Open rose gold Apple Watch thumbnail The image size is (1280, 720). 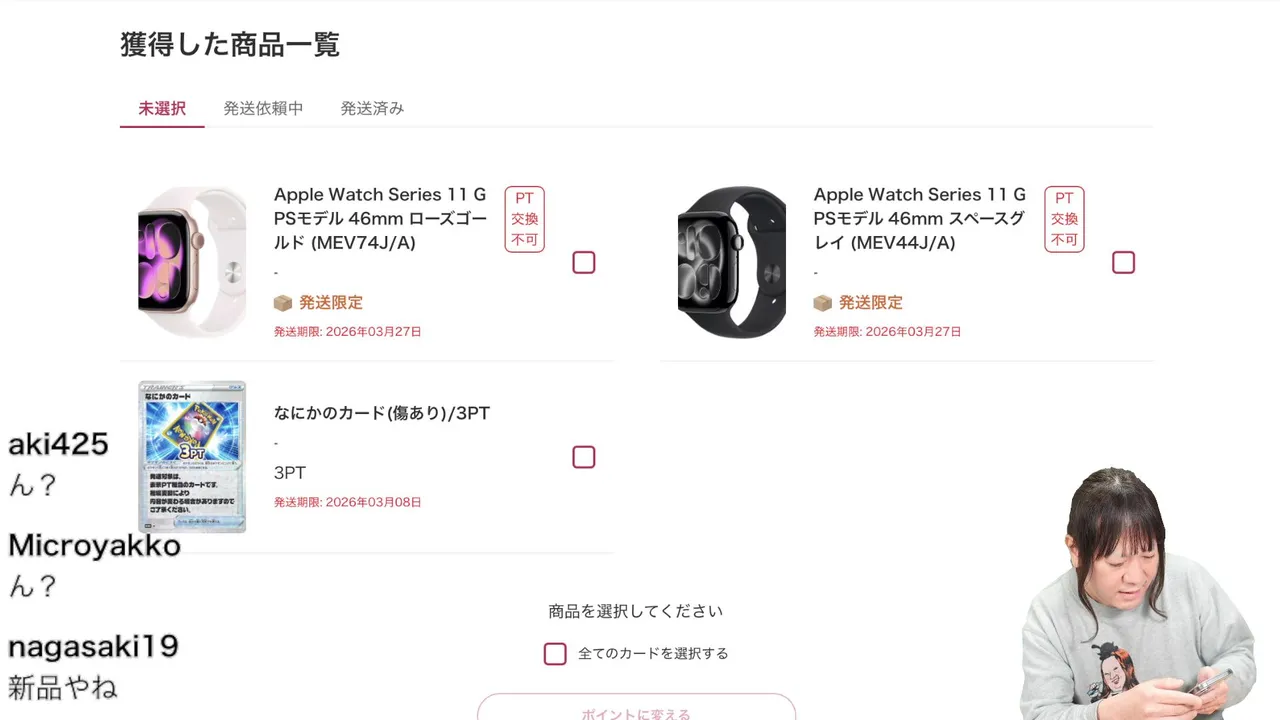pyautogui.click(x=192, y=262)
